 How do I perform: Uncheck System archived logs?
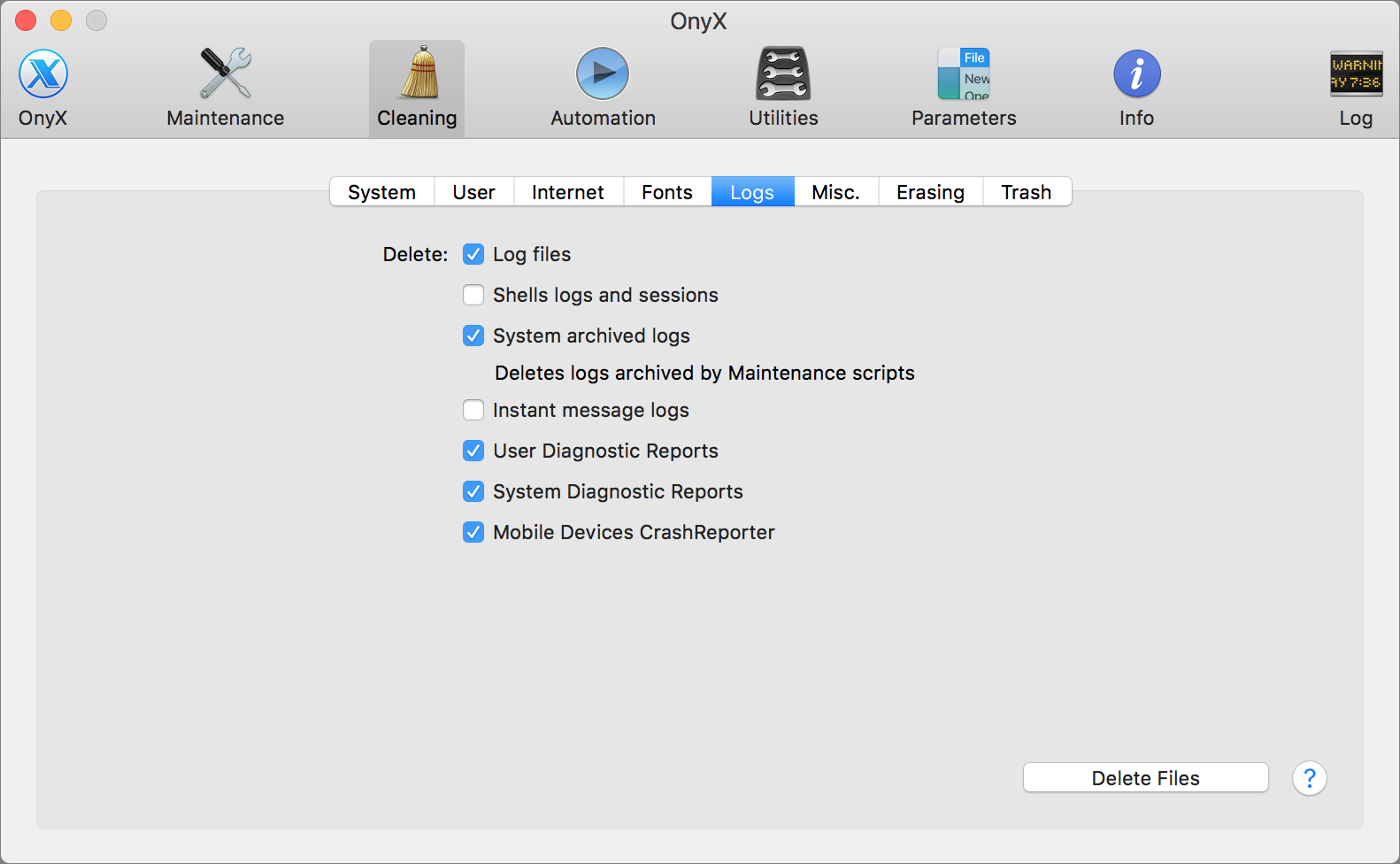tap(473, 336)
